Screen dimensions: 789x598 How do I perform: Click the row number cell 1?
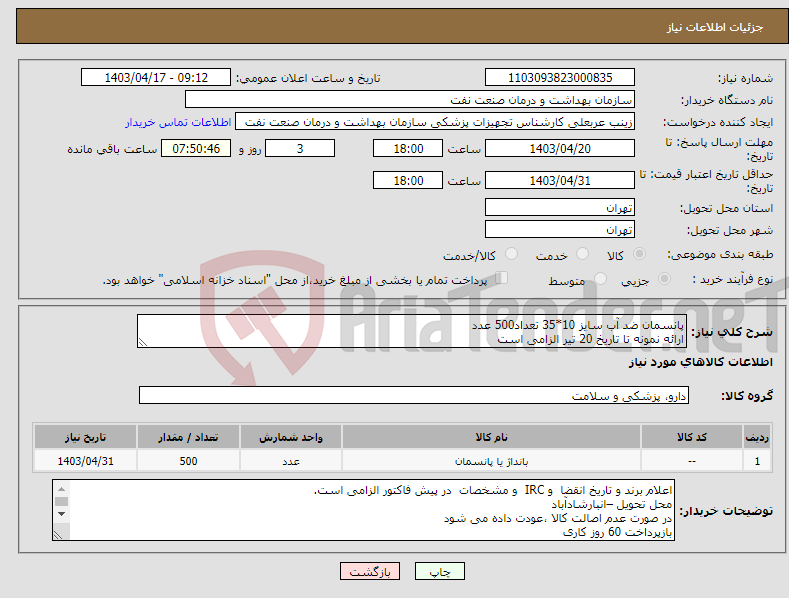[x=757, y=461]
